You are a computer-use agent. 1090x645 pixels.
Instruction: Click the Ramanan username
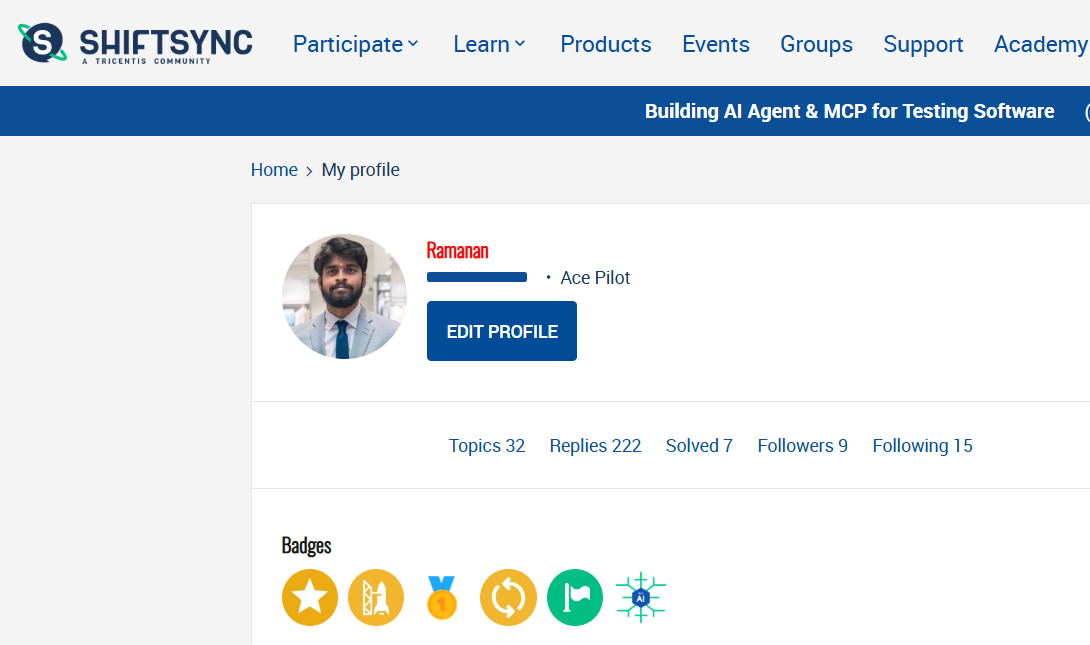(x=457, y=250)
